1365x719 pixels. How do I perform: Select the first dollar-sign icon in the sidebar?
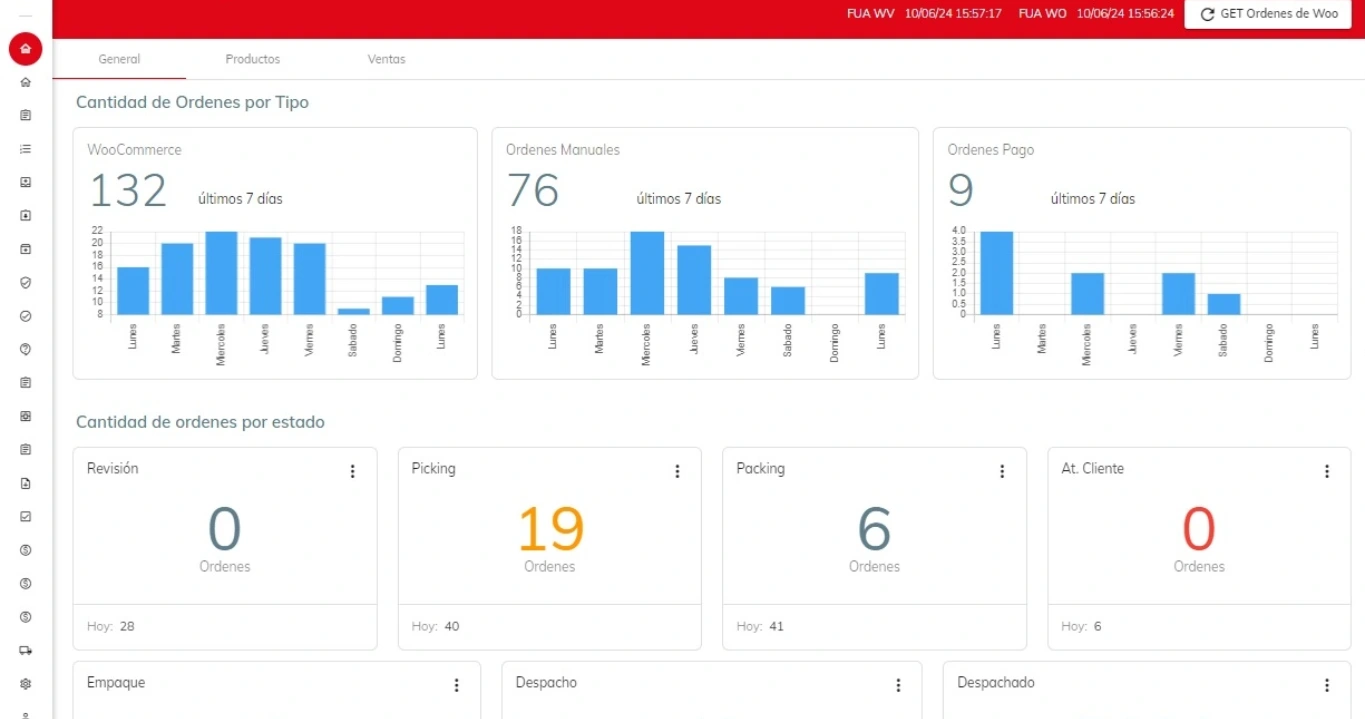[25, 549]
